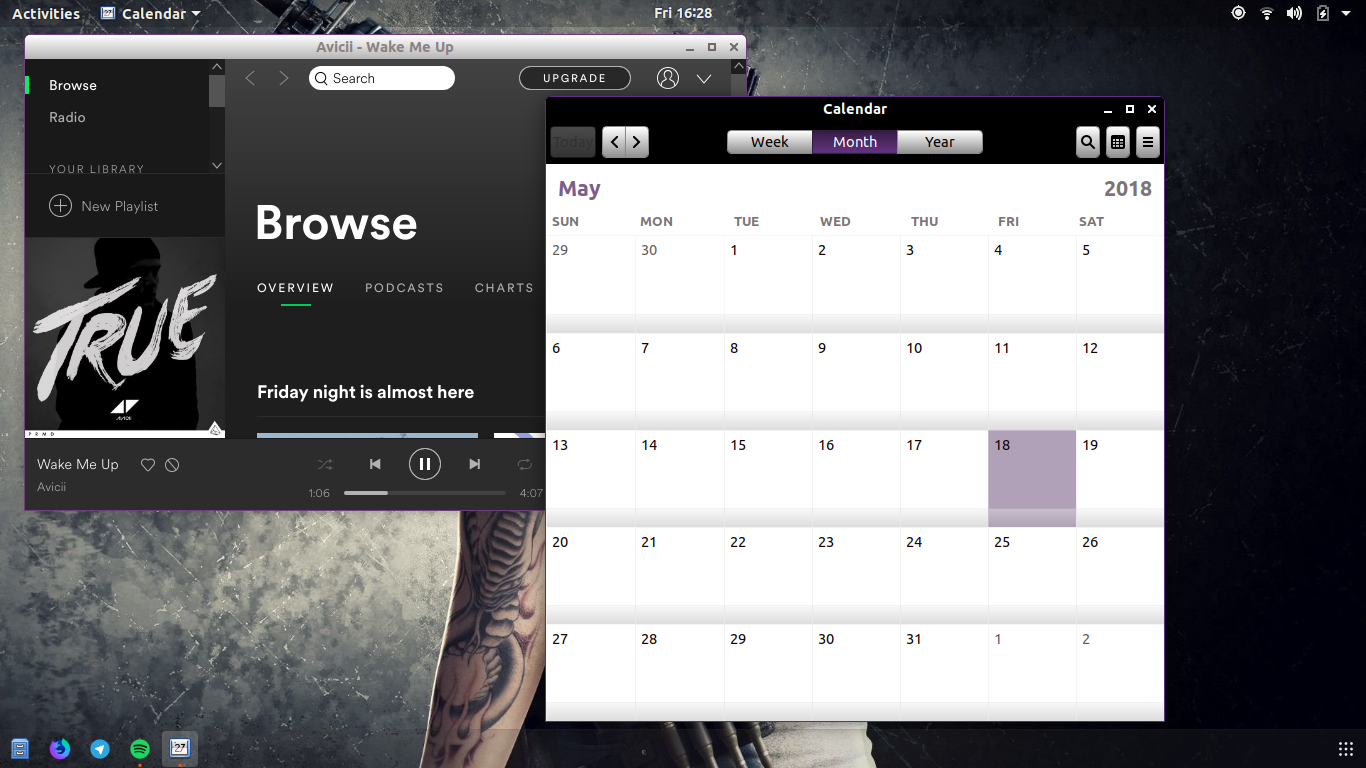Select the greyed June 2 cell
1366x768 pixels.
point(1120,672)
